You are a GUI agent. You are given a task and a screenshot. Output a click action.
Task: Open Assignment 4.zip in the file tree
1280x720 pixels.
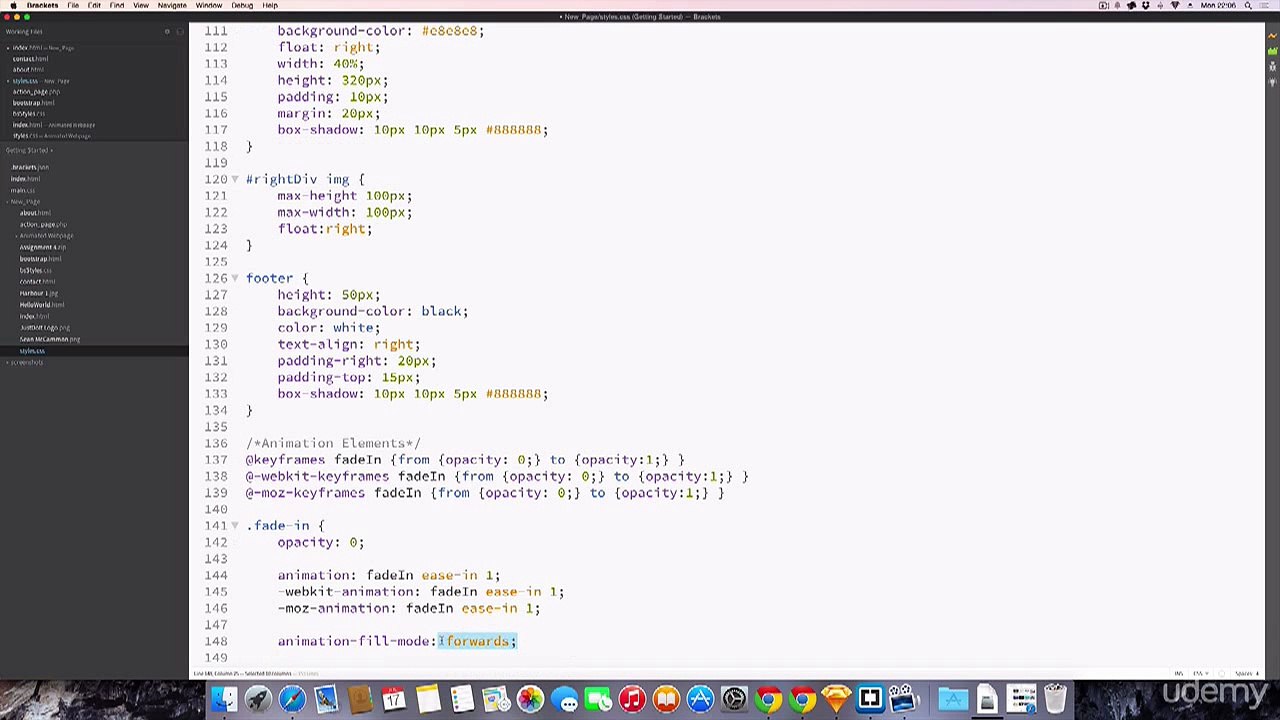(x=43, y=247)
